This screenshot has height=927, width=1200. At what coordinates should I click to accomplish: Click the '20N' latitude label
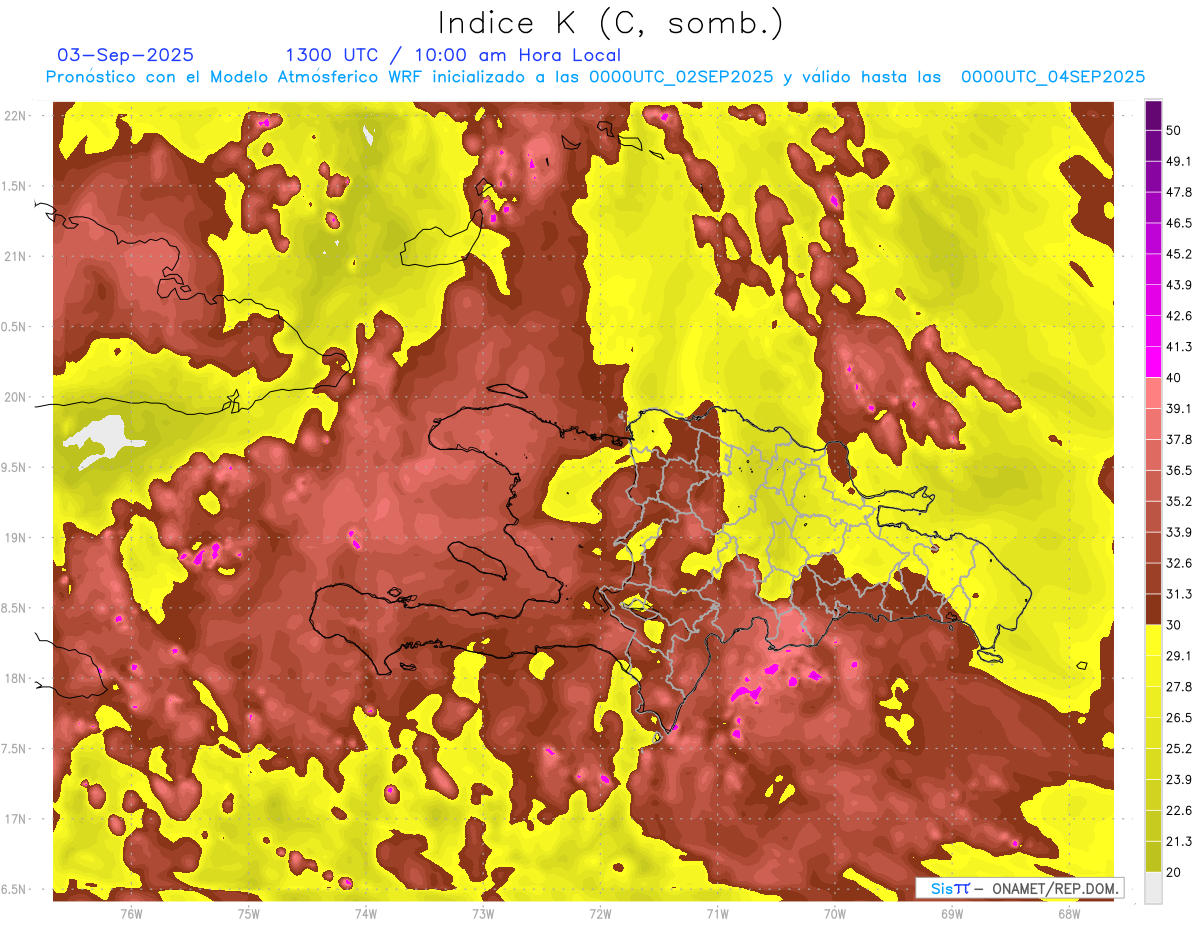pos(15,397)
